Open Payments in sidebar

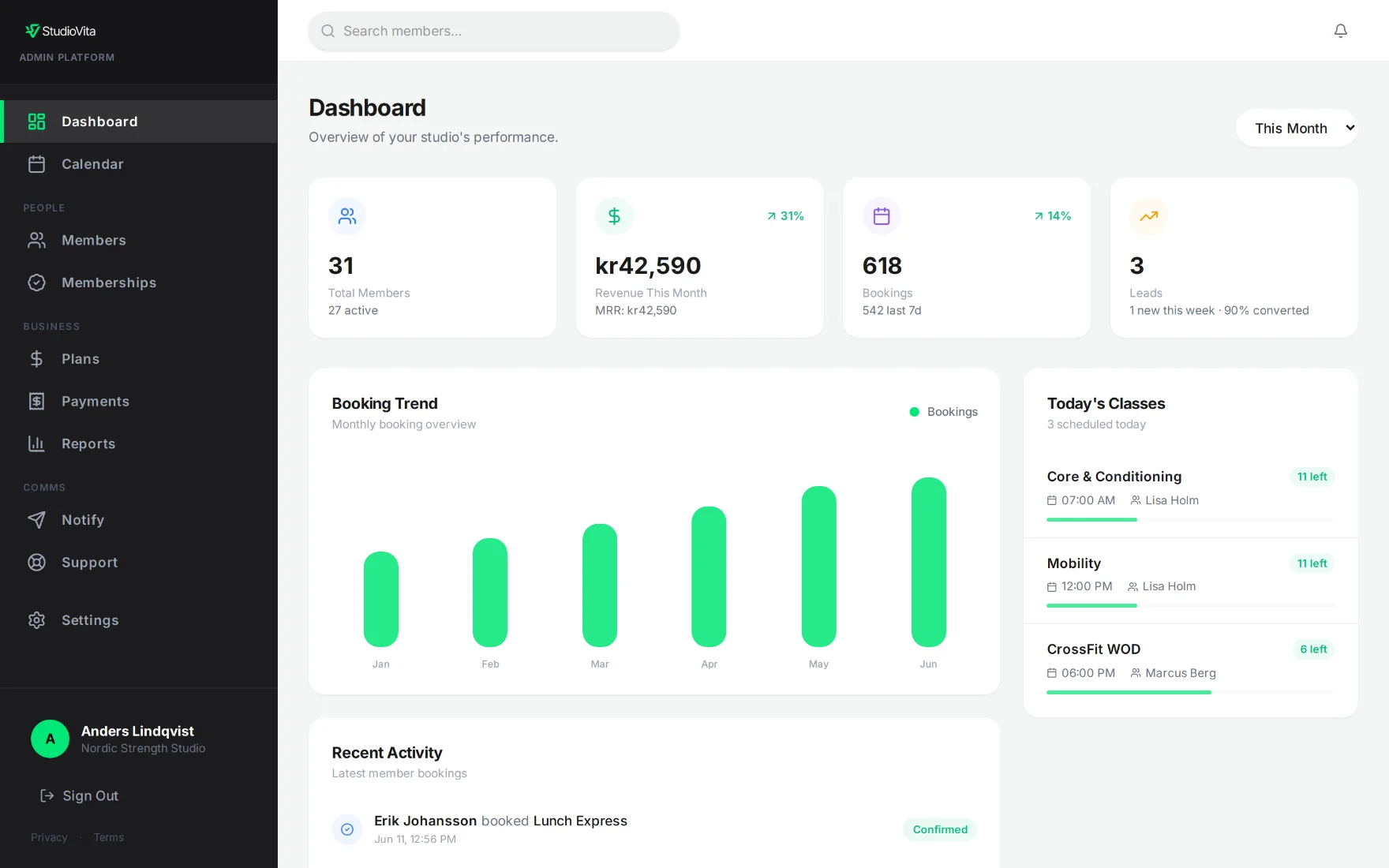point(139,402)
